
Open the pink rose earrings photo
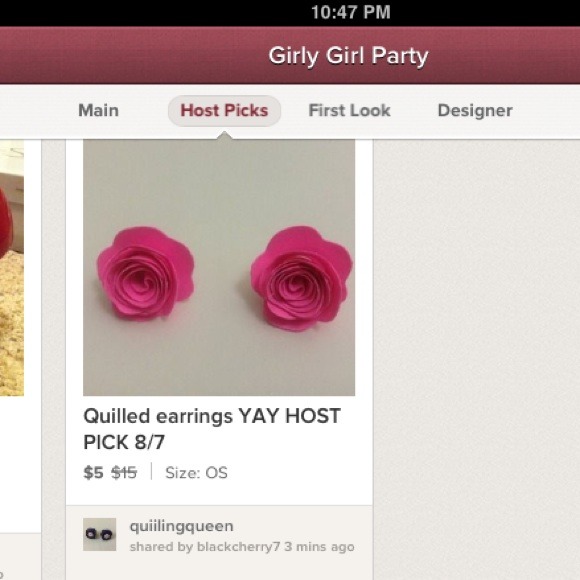pos(219,267)
